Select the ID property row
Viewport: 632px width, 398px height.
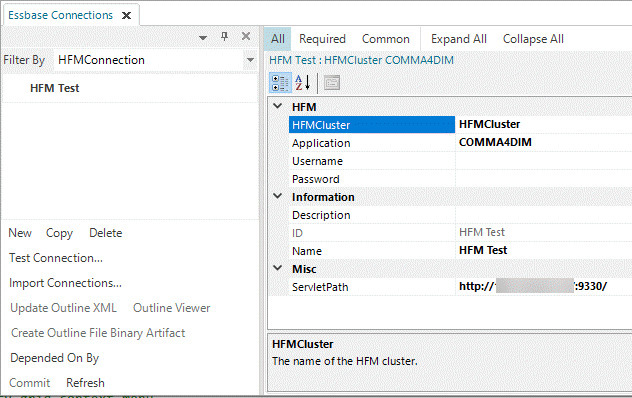coord(460,233)
